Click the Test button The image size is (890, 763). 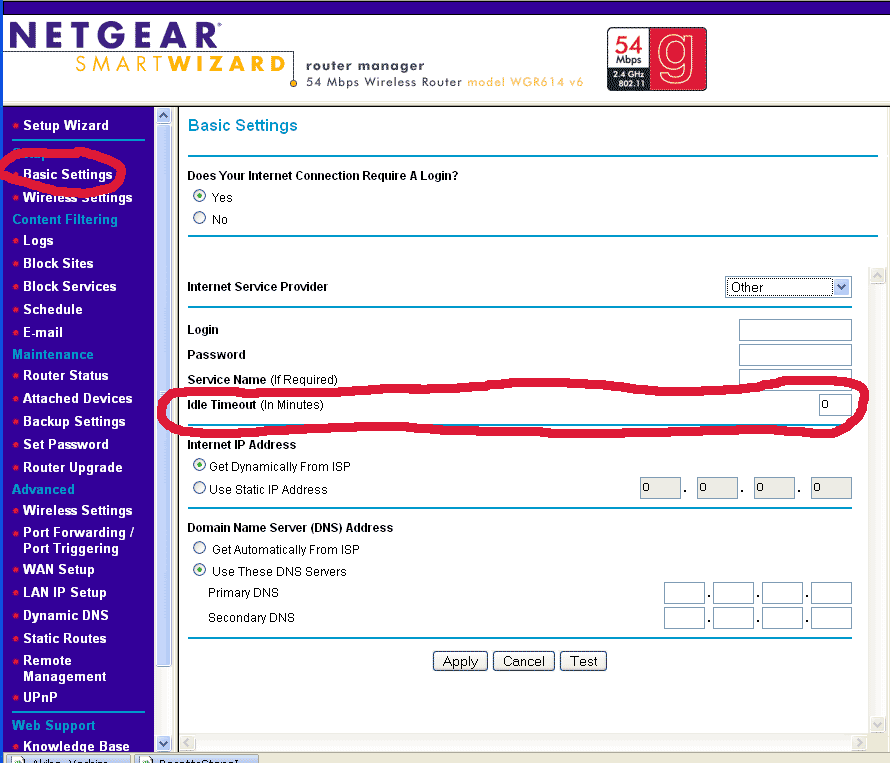coord(583,661)
